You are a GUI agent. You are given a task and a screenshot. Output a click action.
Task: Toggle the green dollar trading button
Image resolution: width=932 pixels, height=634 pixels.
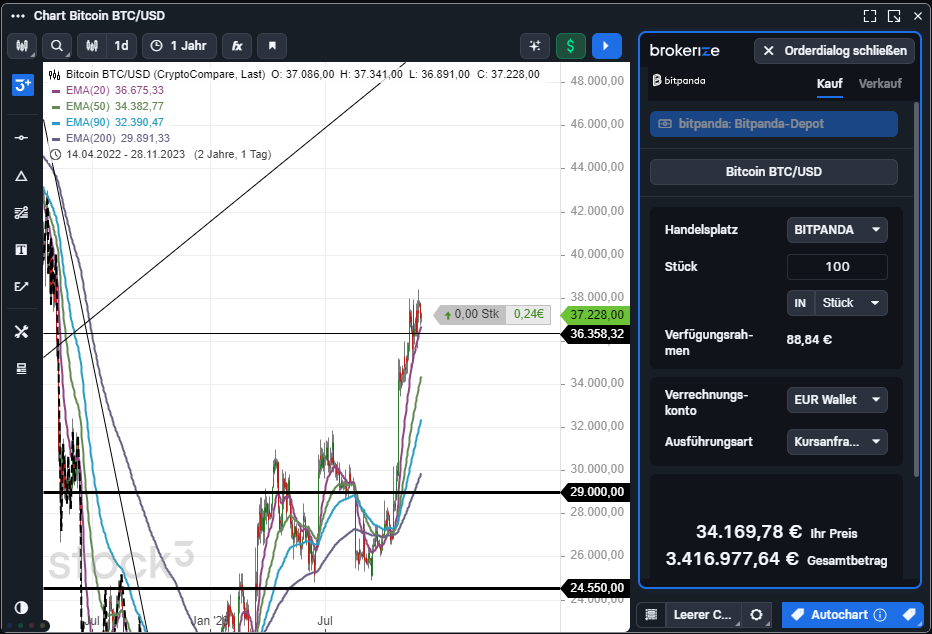click(x=571, y=46)
